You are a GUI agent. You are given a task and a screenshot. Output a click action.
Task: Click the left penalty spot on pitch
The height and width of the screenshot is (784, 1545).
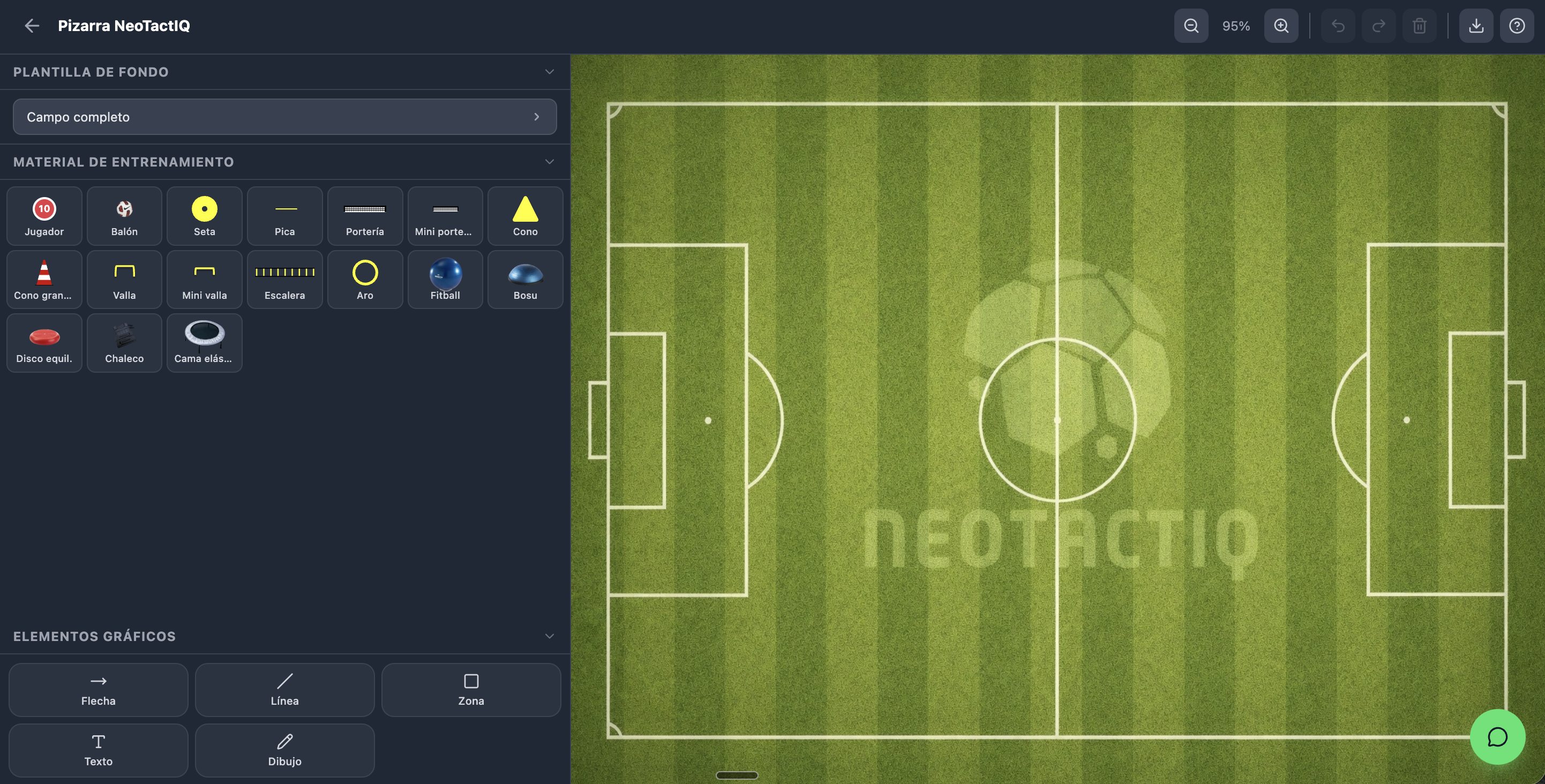click(x=708, y=420)
